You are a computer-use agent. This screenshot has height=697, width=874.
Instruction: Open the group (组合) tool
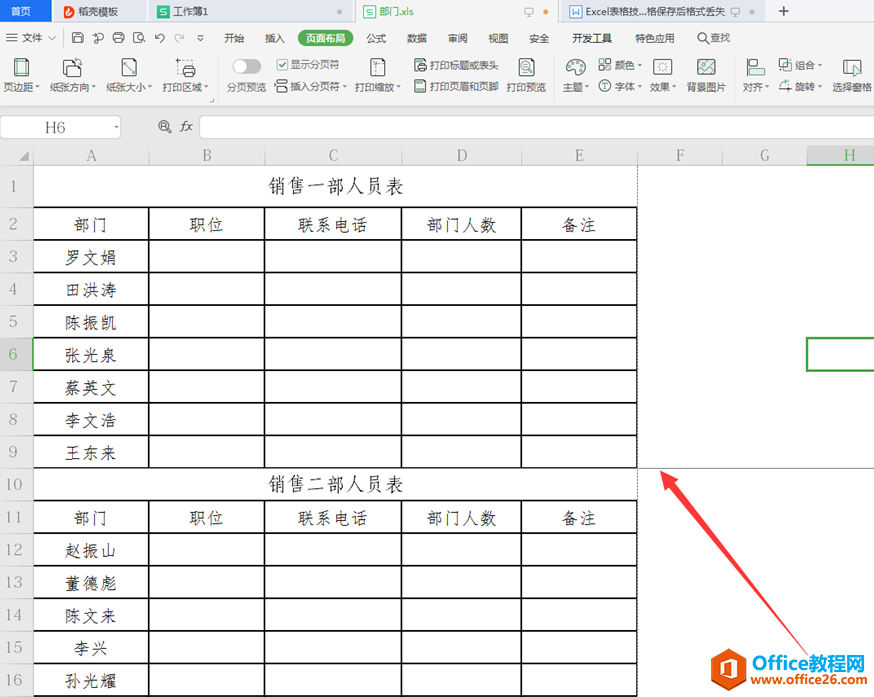(x=800, y=65)
